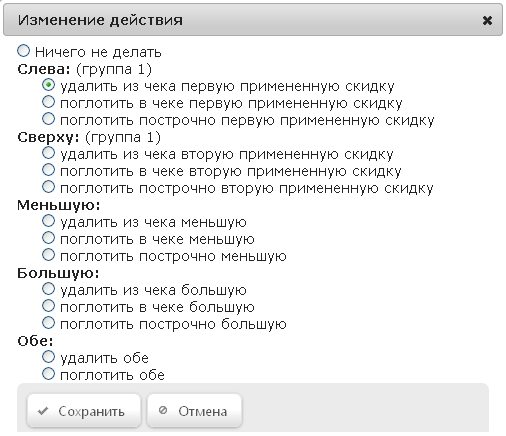Viewport: 506px width, 436px height.
Task: Select the удалить обе option
Action: tap(48, 357)
